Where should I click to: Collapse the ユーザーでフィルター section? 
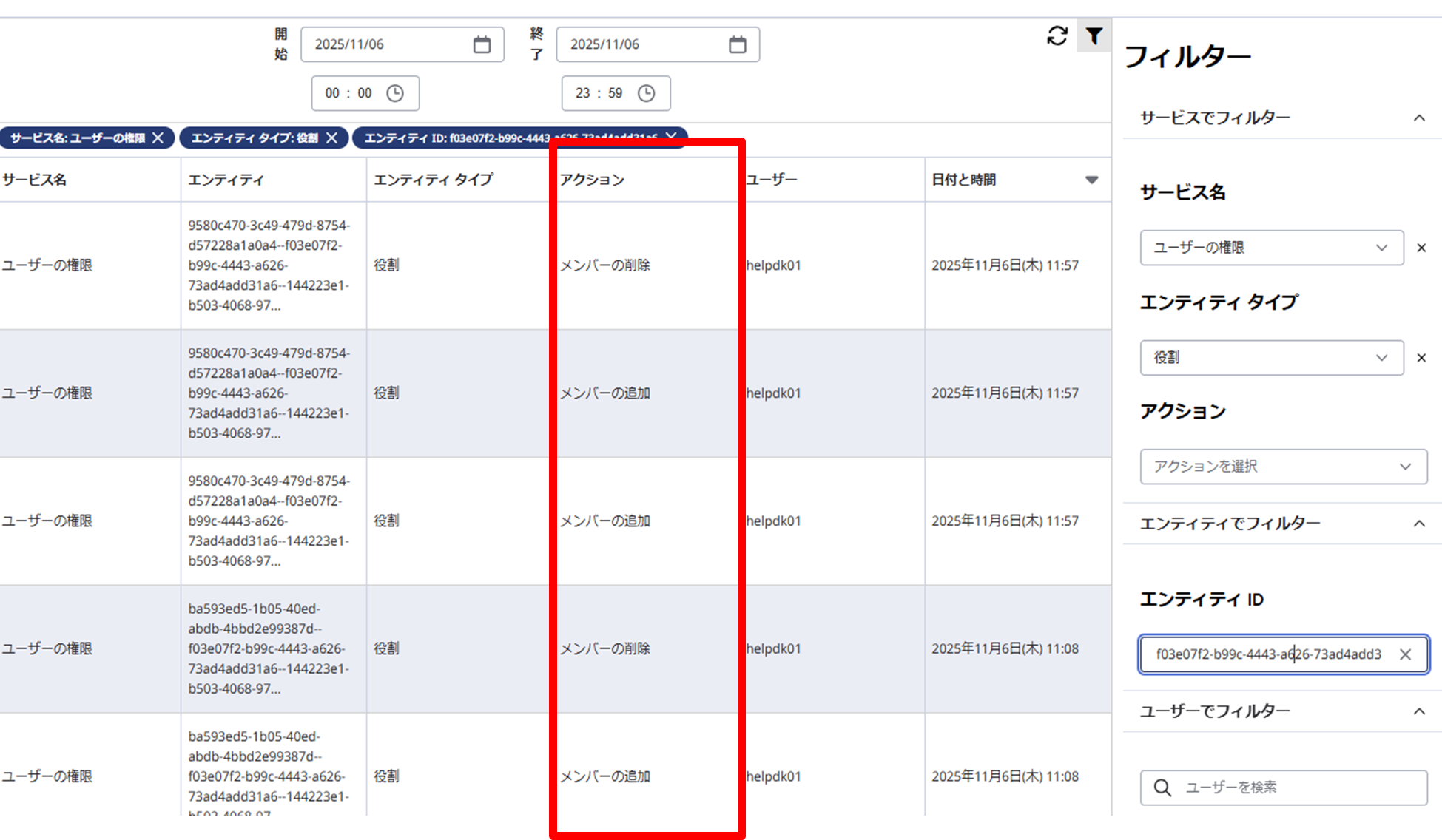[x=1418, y=711]
